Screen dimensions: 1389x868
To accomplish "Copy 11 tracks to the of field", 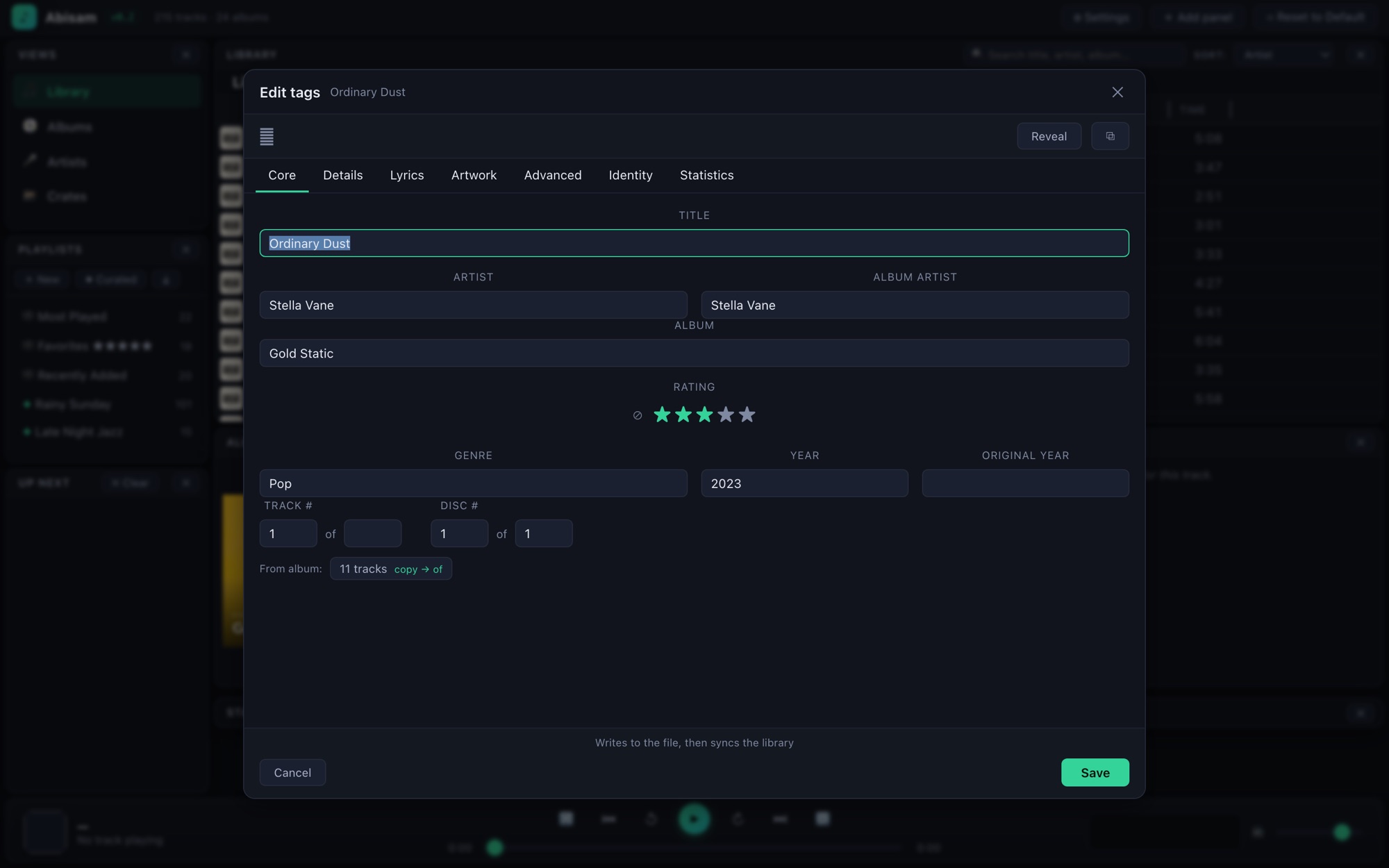I will click(391, 569).
